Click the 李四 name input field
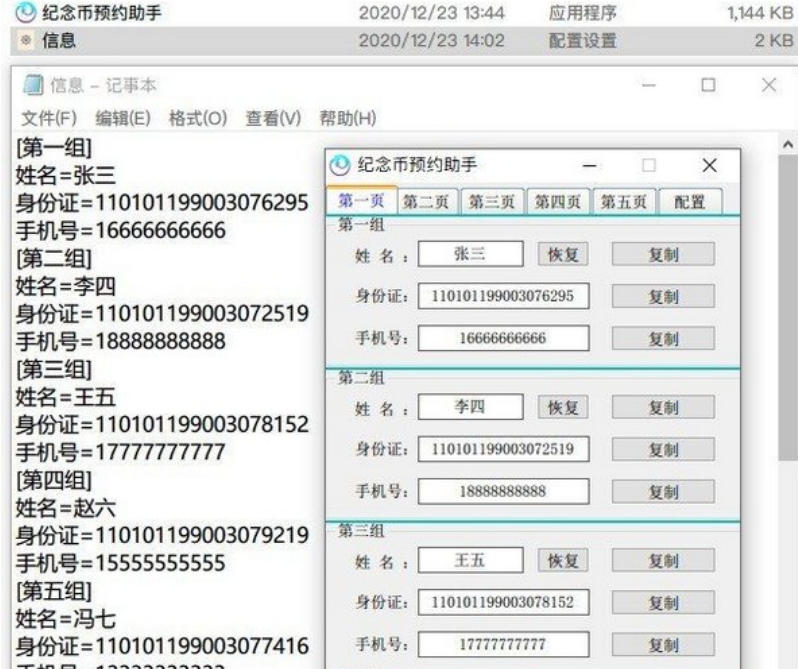This screenshot has width=798, height=669. click(x=471, y=408)
